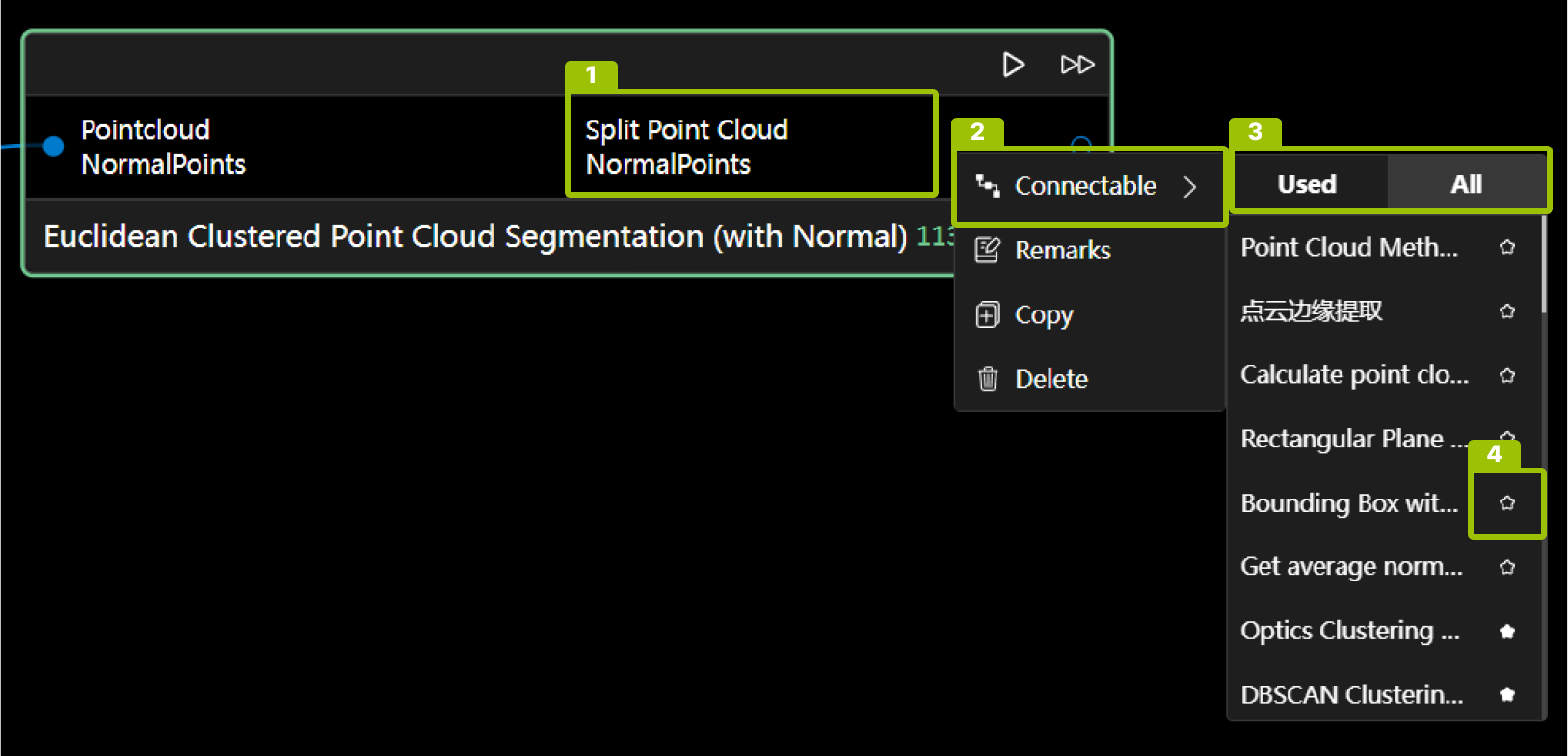Star the Calculate point clo... entry

click(x=1507, y=375)
